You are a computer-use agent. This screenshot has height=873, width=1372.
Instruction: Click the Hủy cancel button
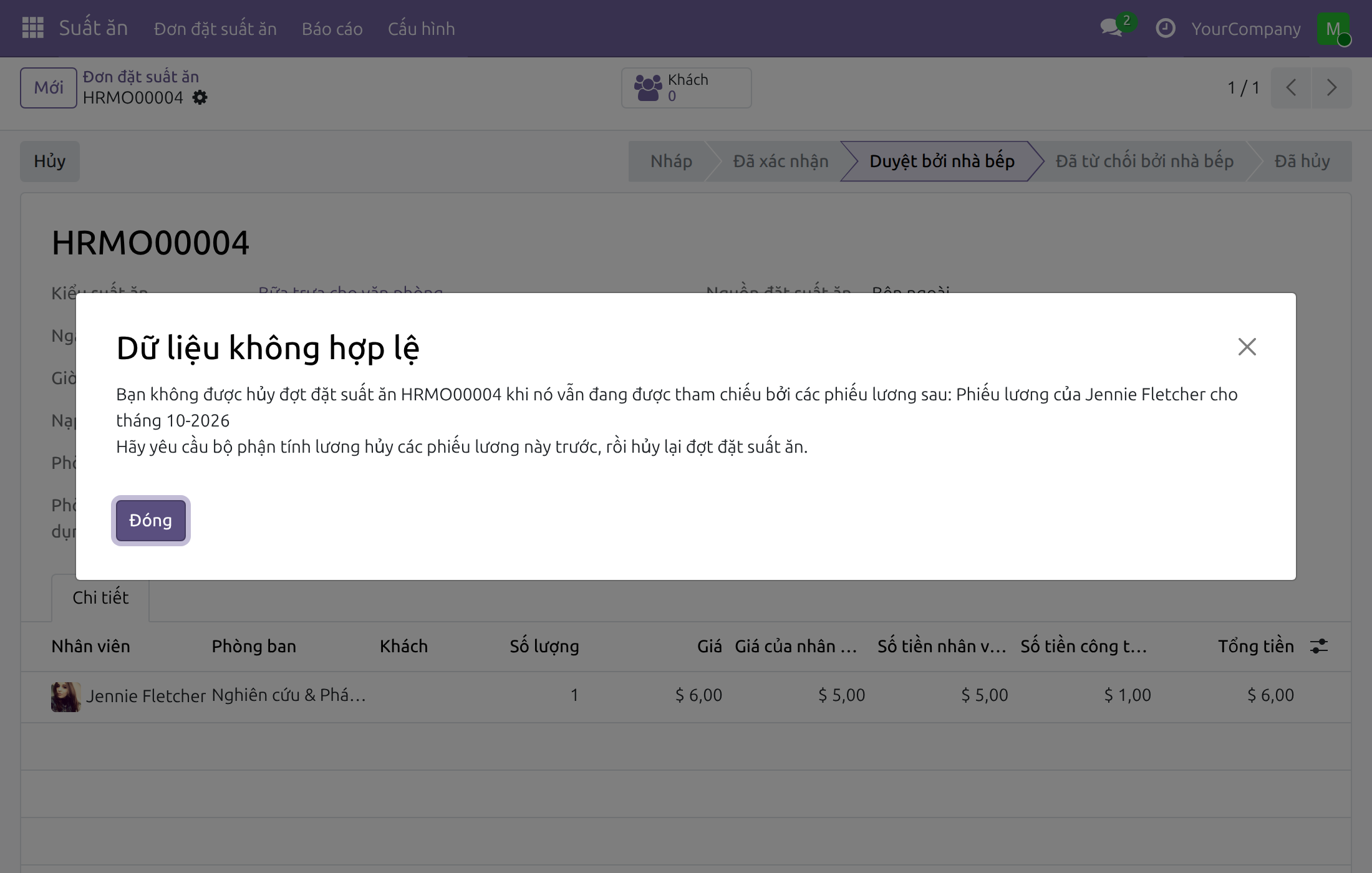tap(50, 162)
